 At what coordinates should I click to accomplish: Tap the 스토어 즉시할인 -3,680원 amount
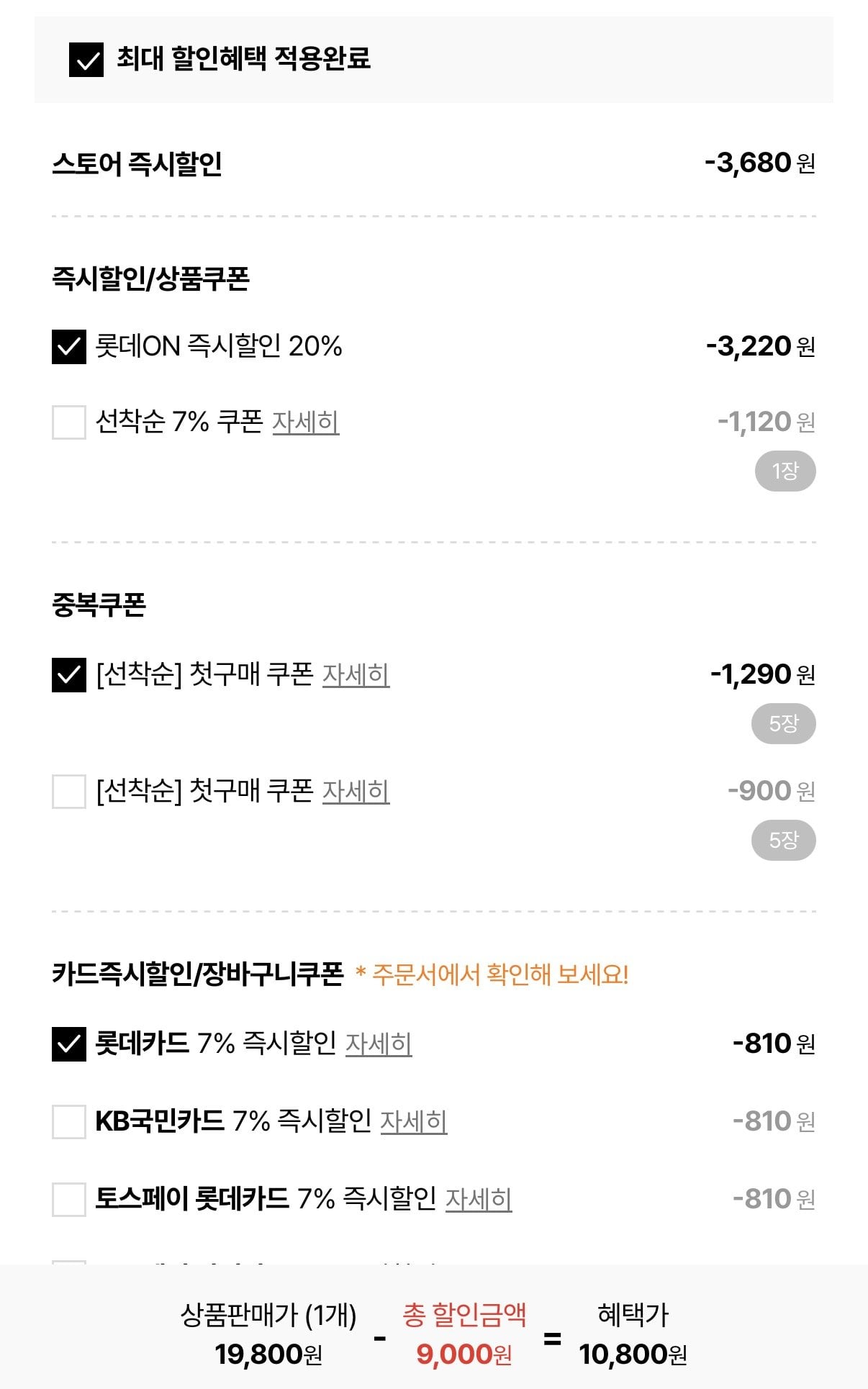coord(760,163)
